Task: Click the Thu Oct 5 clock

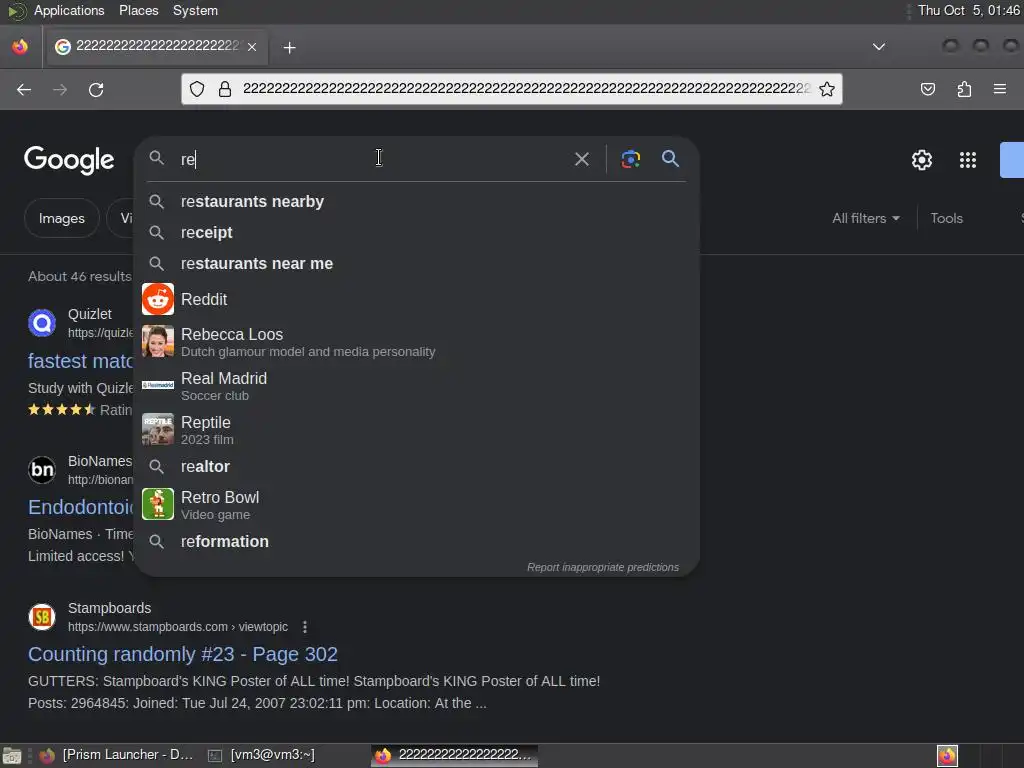Action: pyautogui.click(x=968, y=10)
